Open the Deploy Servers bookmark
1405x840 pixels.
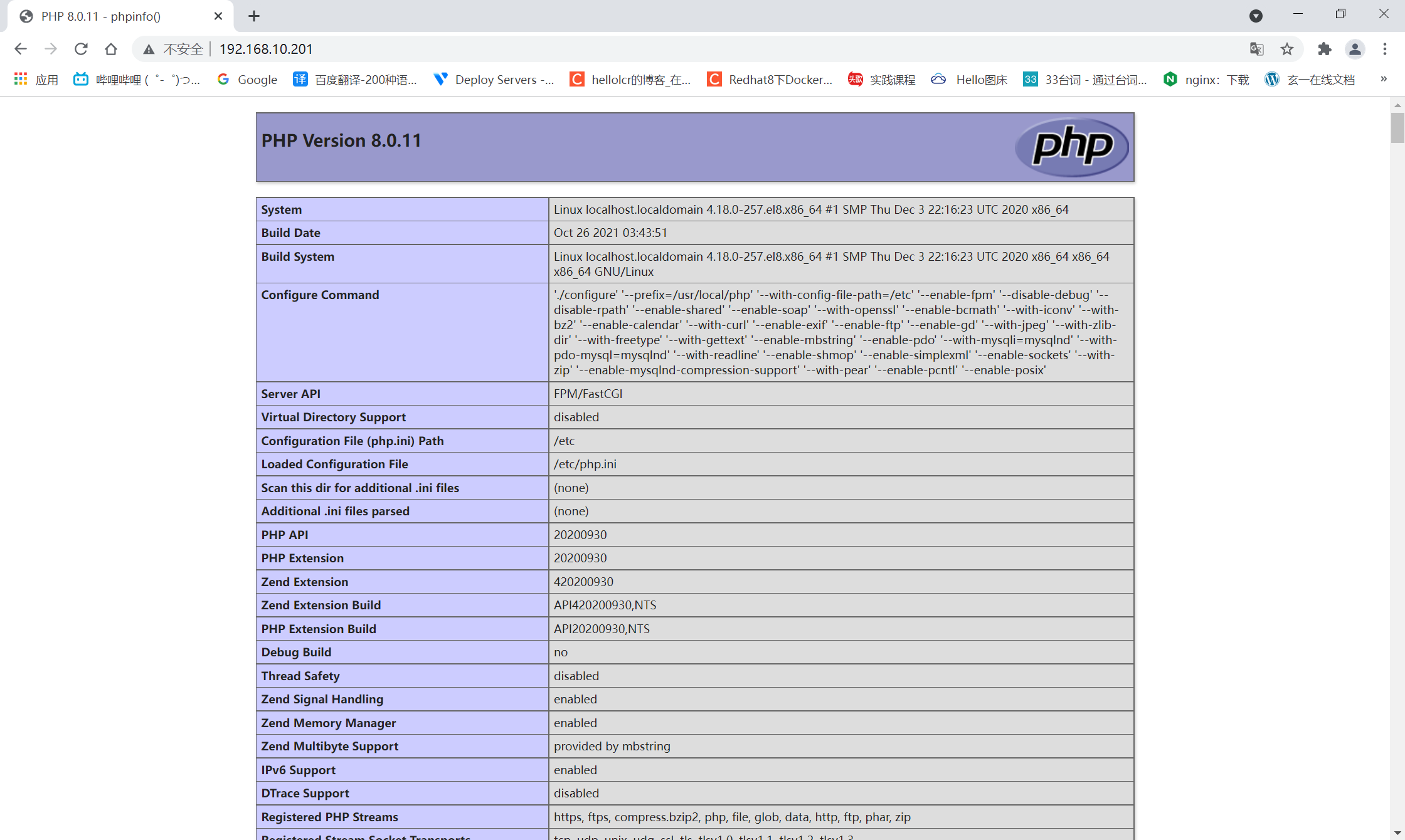click(x=494, y=80)
